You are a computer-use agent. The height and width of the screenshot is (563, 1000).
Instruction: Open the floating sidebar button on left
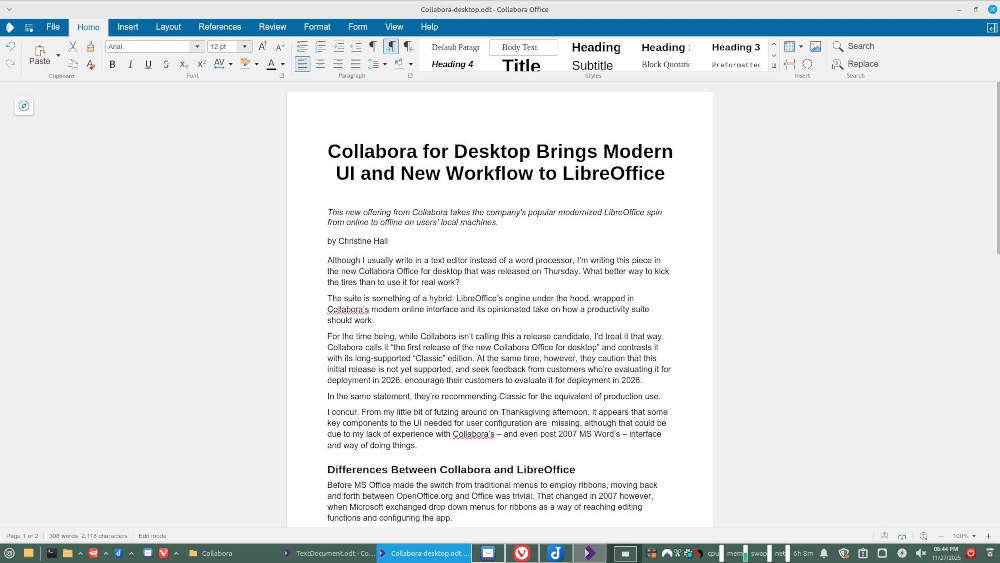click(x=24, y=106)
